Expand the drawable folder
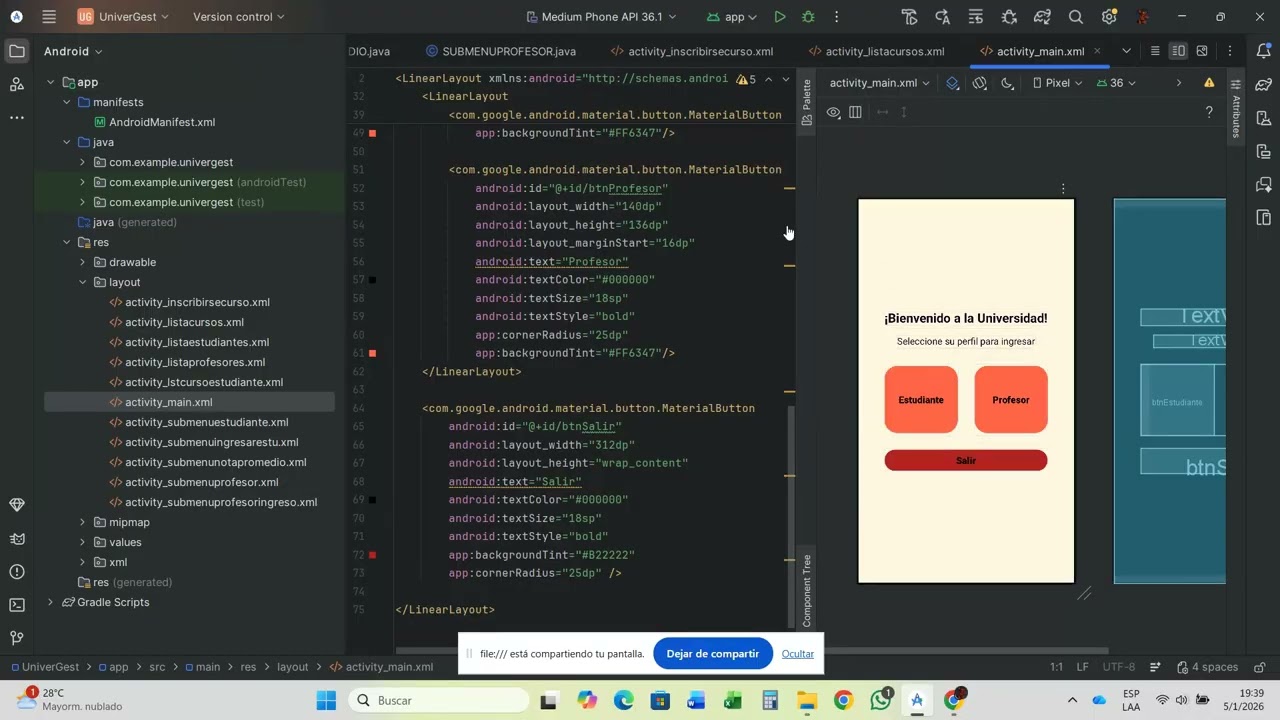This screenshot has width=1280, height=720. pyautogui.click(x=82, y=262)
